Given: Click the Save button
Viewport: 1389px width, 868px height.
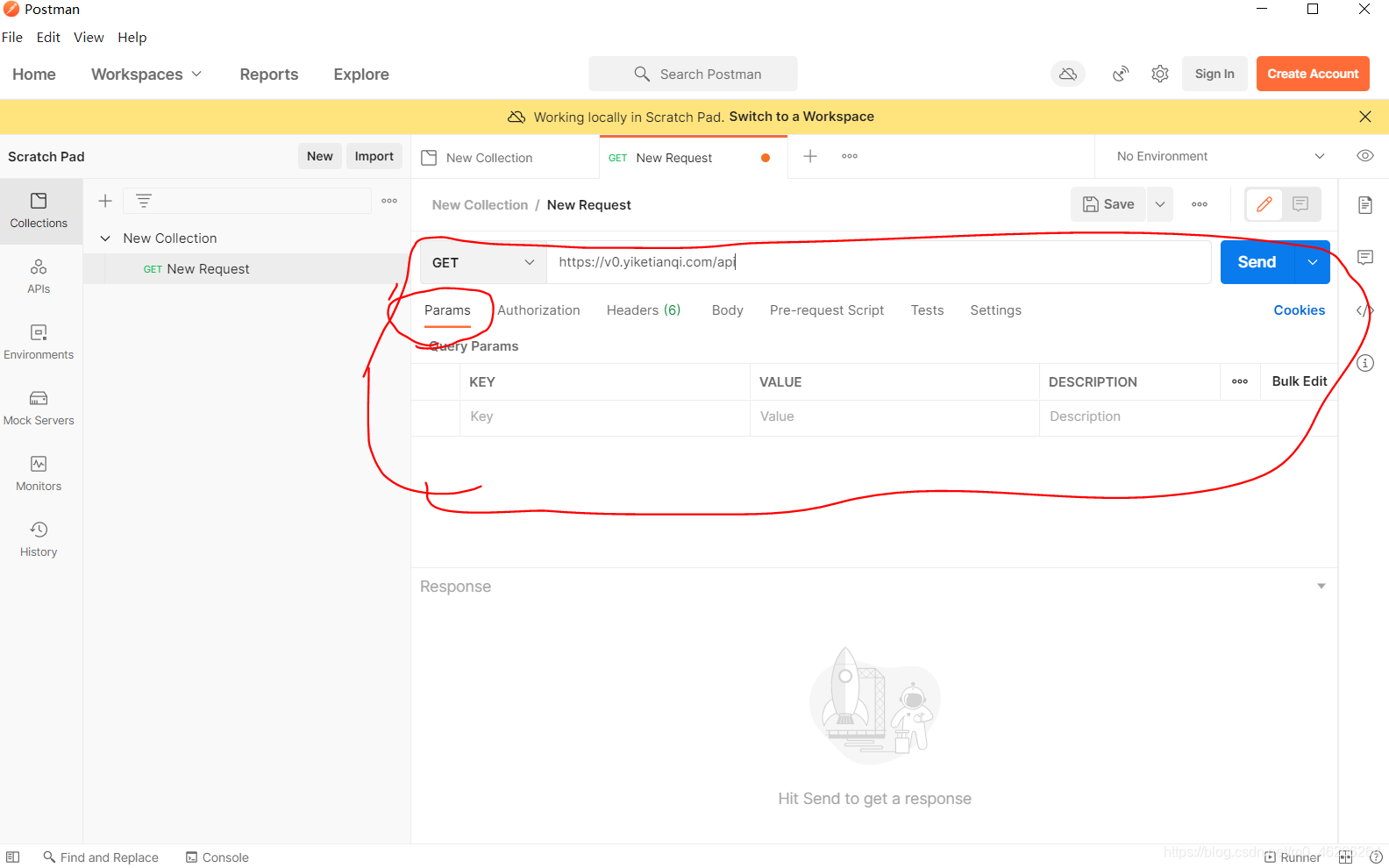Looking at the screenshot, I should [x=1108, y=204].
